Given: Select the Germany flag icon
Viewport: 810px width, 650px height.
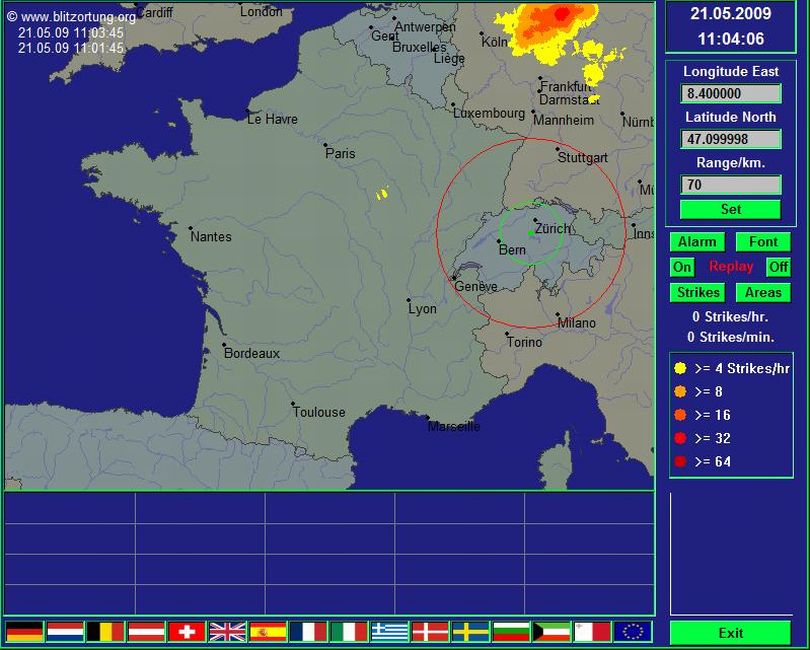Looking at the screenshot, I should pos(25,631).
